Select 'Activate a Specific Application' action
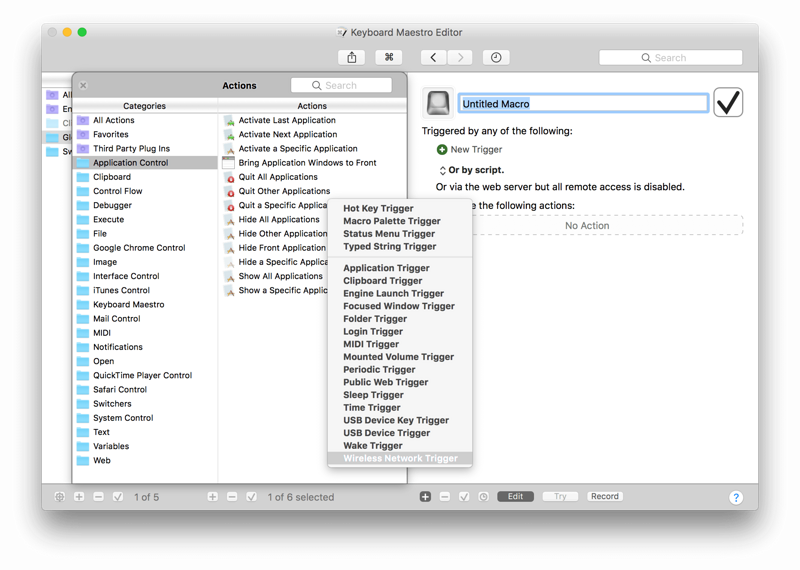Image resolution: width=800 pixels, height=570 pixels. 313,149
